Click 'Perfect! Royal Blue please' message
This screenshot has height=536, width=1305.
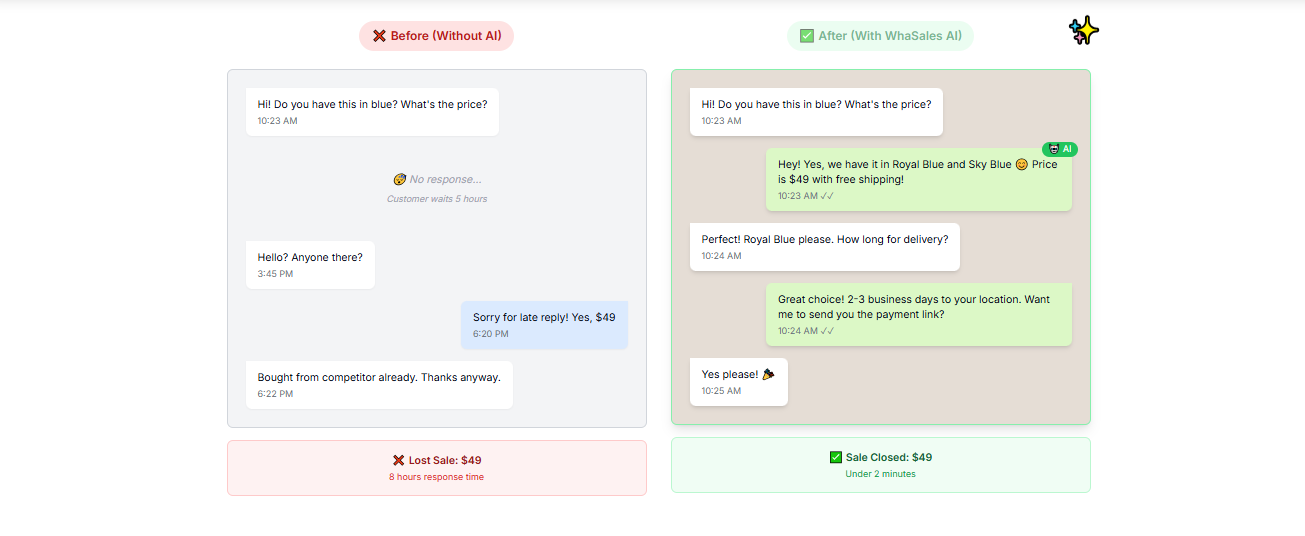point(825,247)
